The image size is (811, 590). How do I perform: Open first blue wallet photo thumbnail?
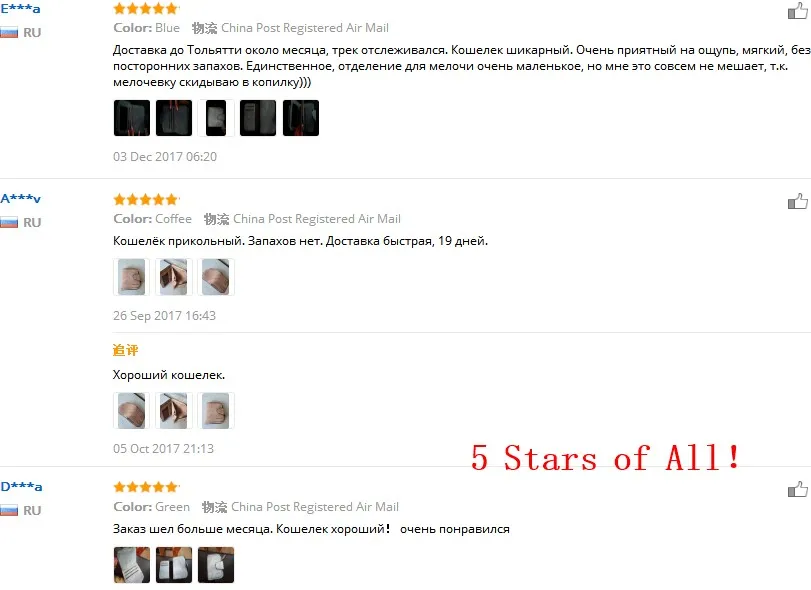[132, 118]
